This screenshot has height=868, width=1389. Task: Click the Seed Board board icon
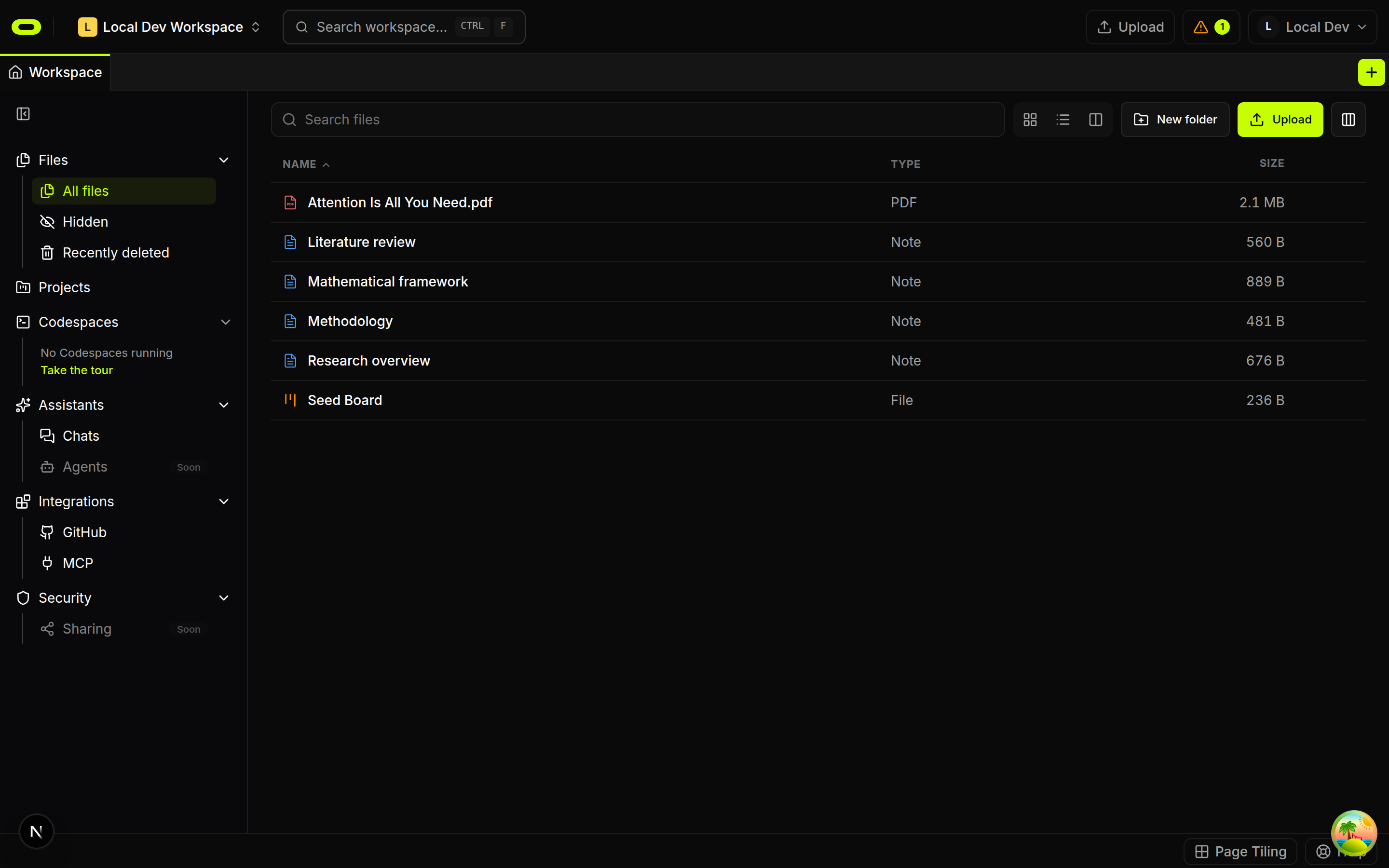pyautogui.click(x=290, y=400)
